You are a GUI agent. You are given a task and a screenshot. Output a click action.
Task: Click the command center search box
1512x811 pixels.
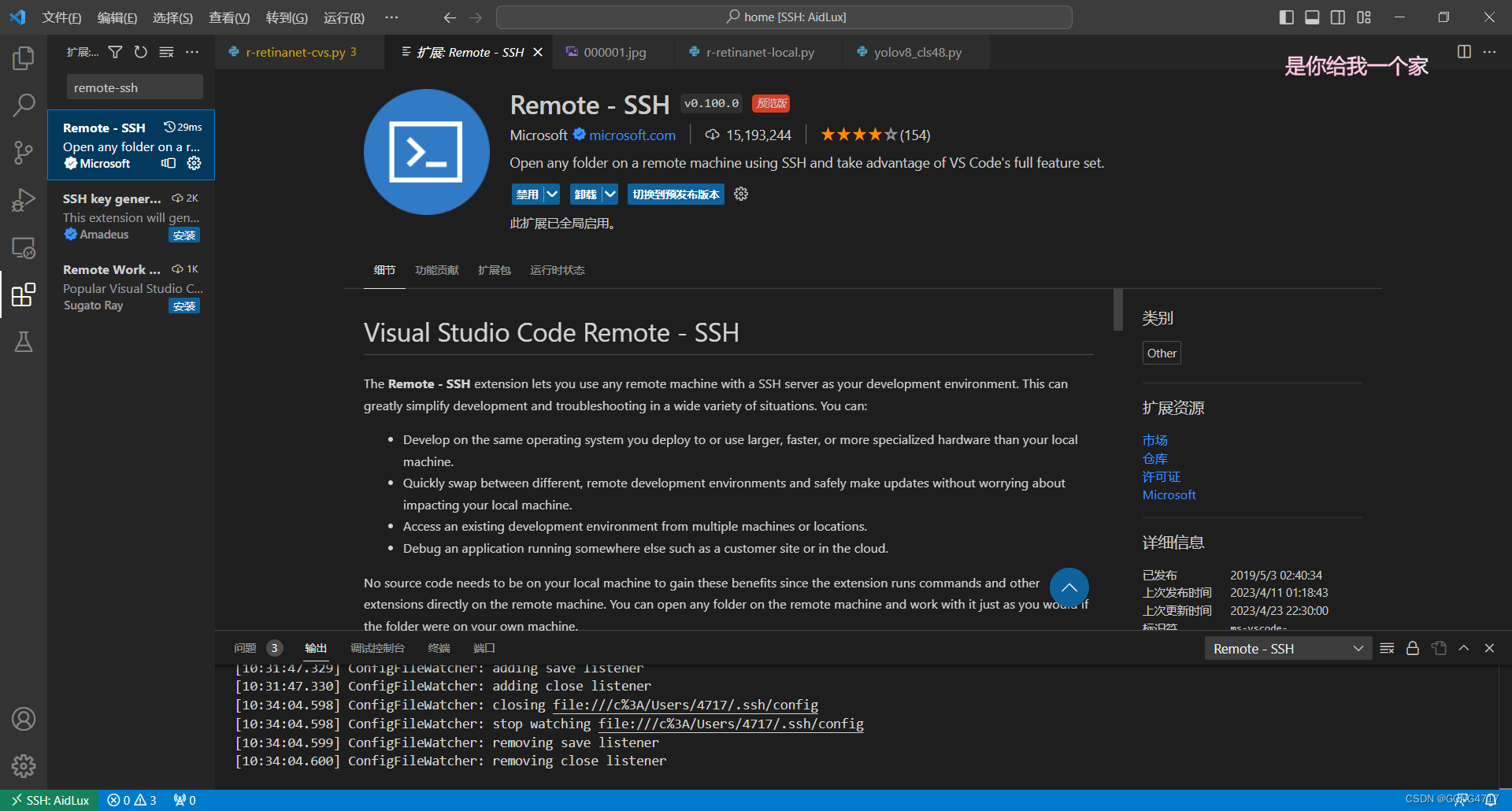click(784, 17)
